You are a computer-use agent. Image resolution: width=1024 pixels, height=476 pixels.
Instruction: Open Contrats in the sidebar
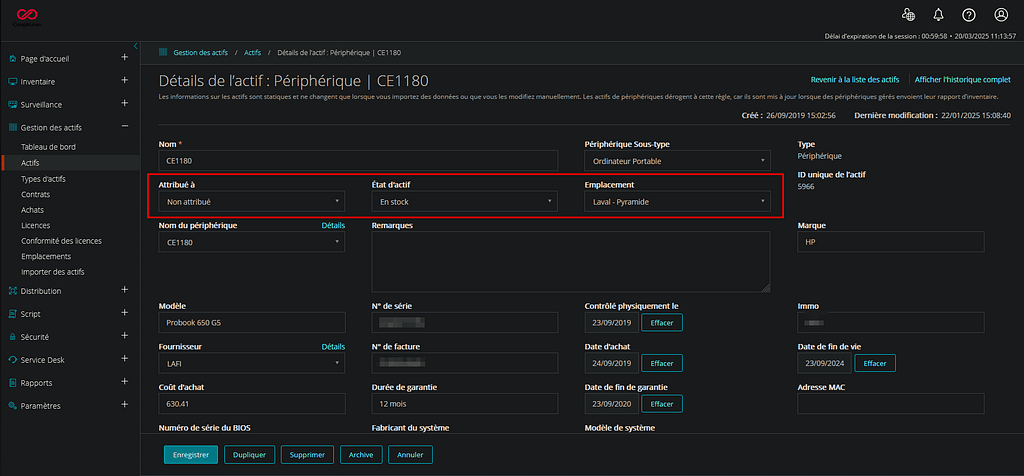point(37,194)
